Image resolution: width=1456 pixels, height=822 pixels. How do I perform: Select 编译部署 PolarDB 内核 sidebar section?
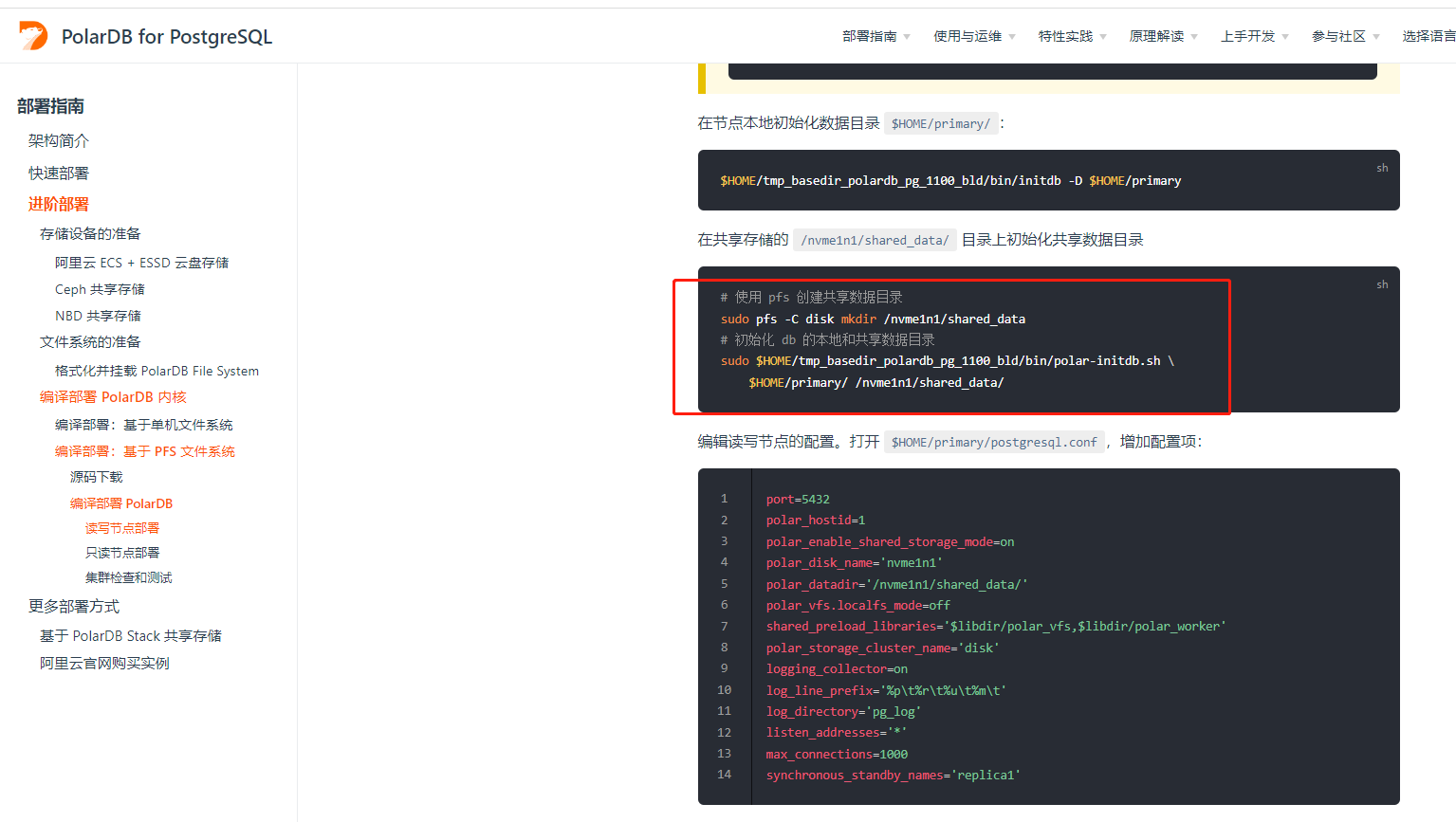[x=113, y=396]
